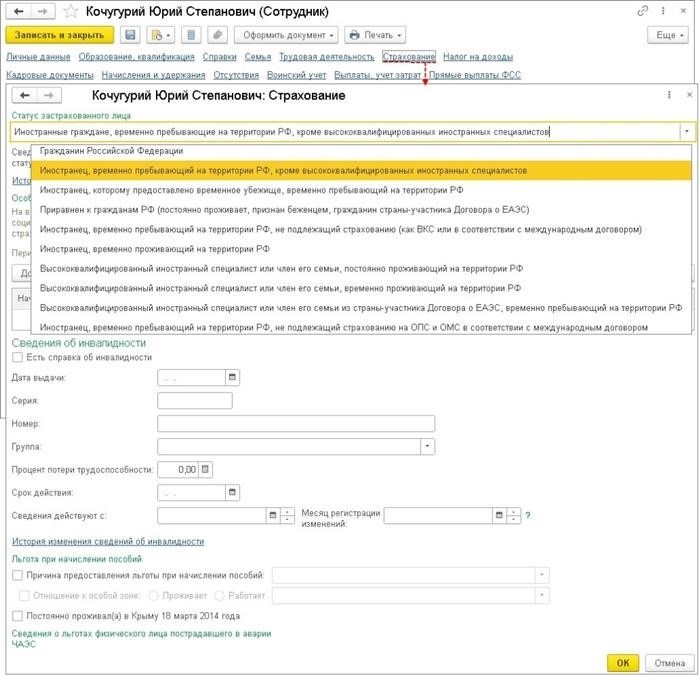
Task: Open the Начисления и удержания link
Action: (x=154, y=75)
